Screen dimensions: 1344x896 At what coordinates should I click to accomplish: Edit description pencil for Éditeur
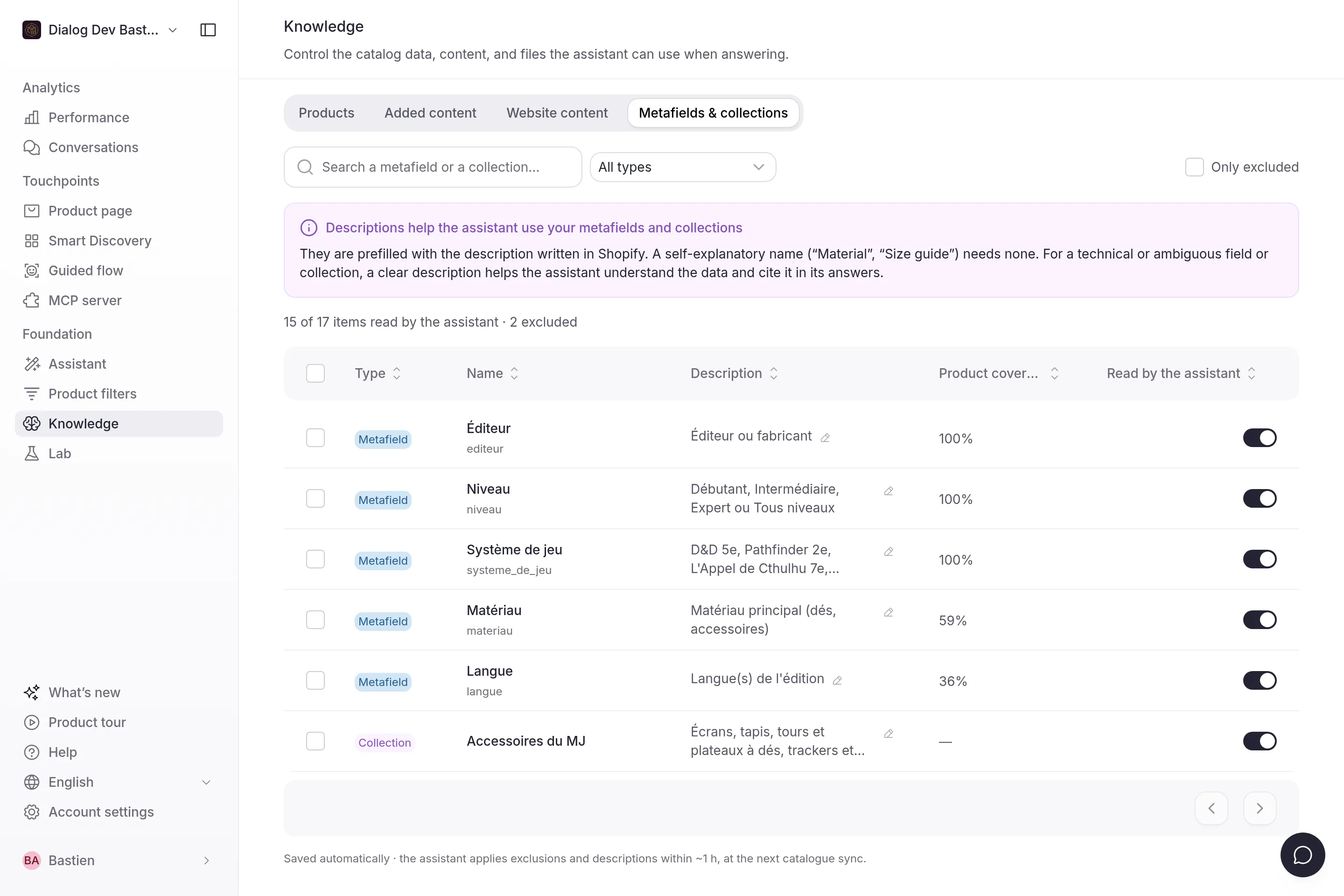click(x=825, y=438)
